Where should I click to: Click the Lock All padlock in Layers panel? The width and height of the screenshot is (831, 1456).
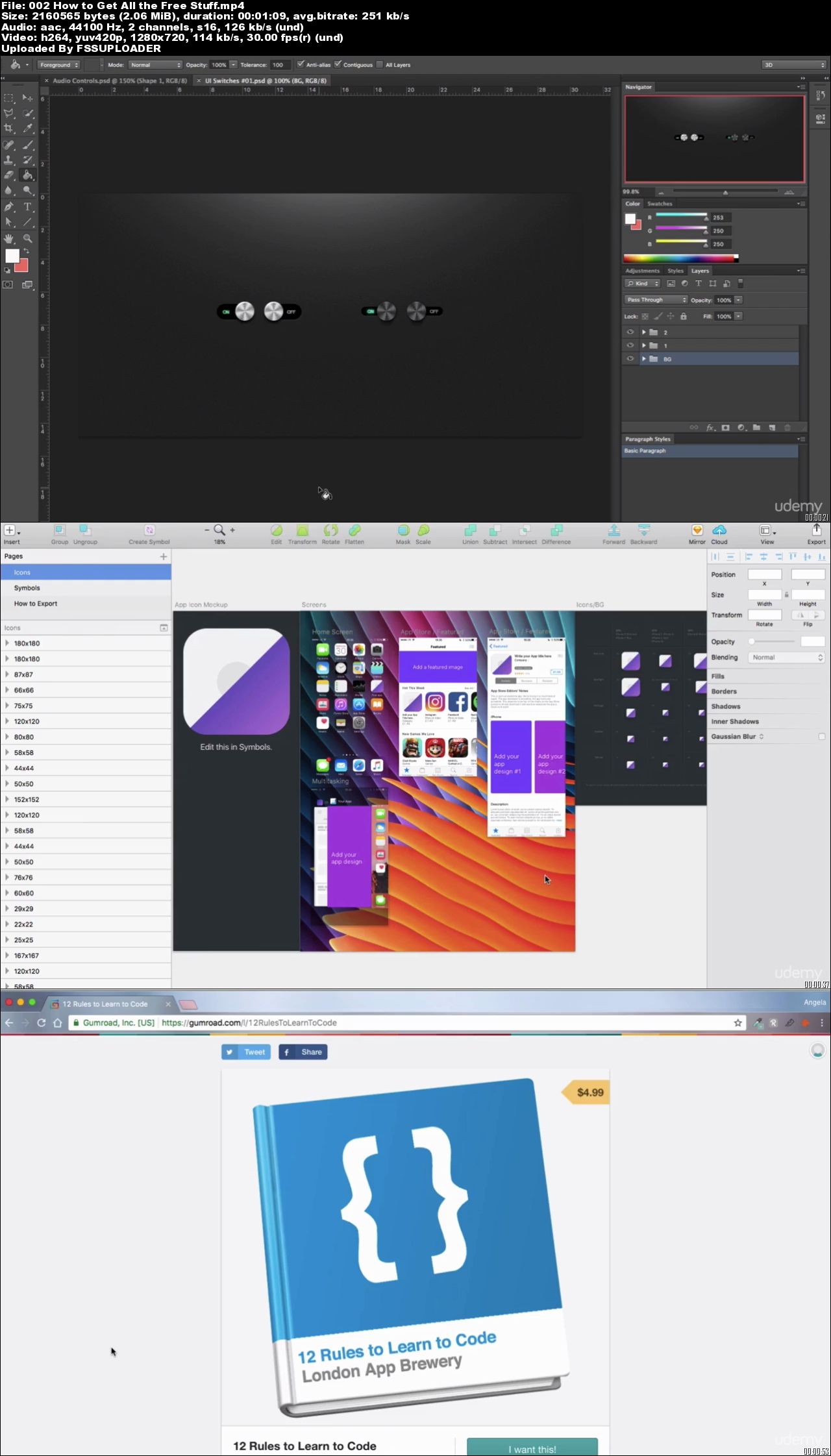tap(683, 316)
